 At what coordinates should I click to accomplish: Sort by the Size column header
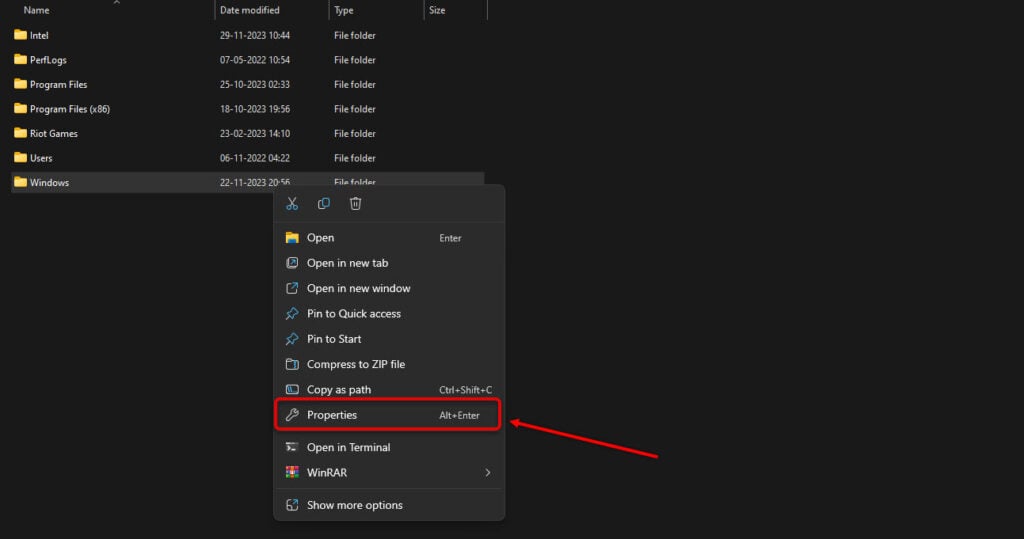point(437,10)
